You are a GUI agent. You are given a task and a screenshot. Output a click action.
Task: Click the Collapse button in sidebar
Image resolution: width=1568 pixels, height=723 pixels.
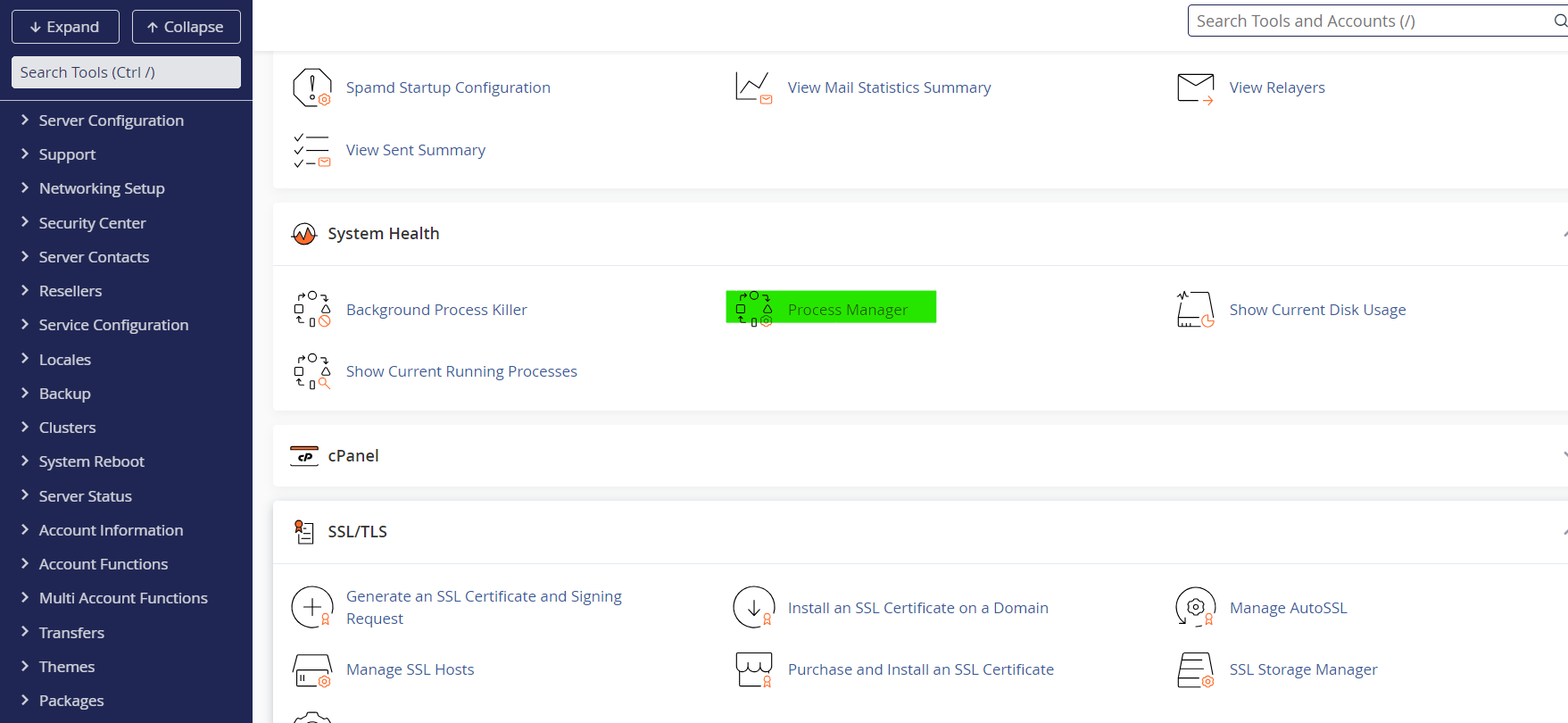tap(187, 27)
